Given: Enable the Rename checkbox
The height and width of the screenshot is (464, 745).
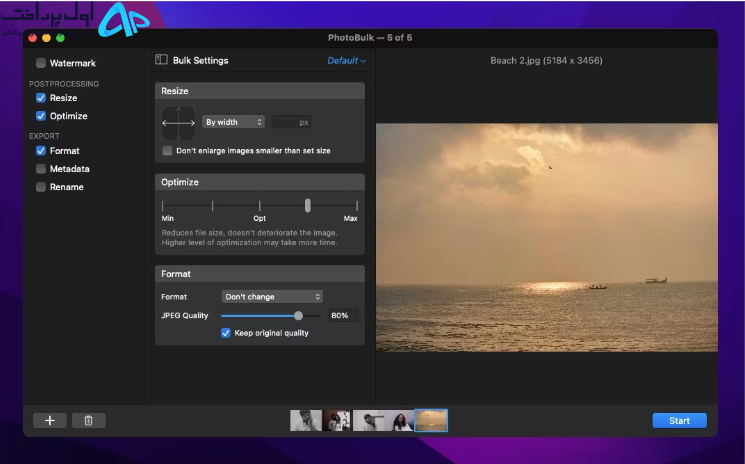Looking at the screenshot, I should [x=41, y=187].
